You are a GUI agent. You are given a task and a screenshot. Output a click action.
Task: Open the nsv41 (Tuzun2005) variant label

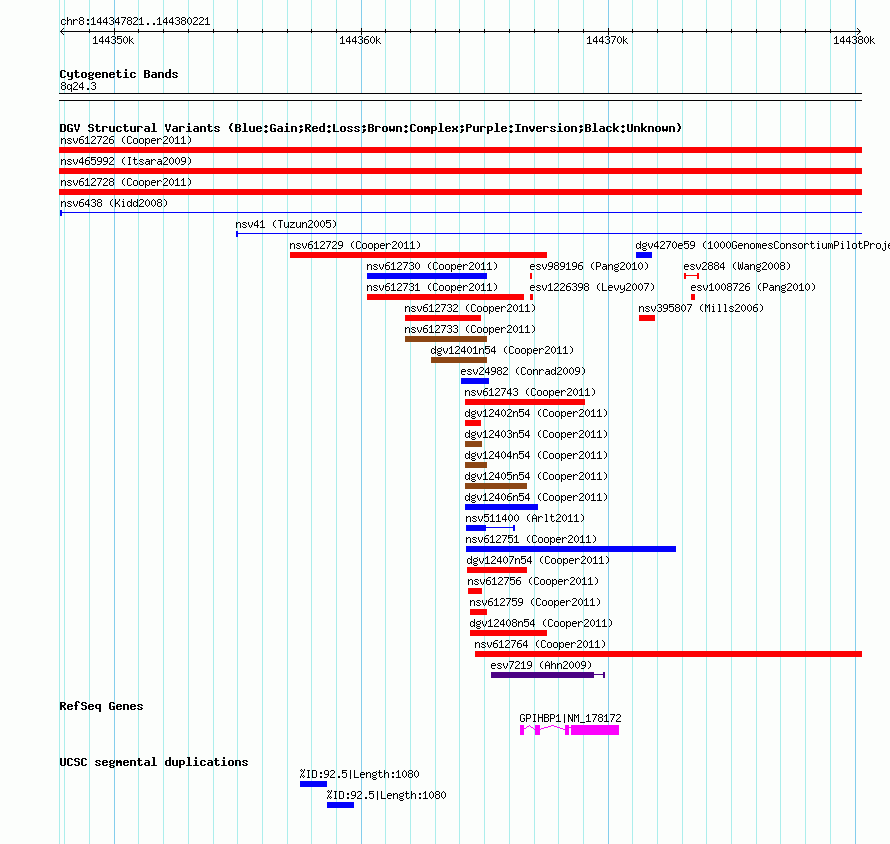pos(286,224)
